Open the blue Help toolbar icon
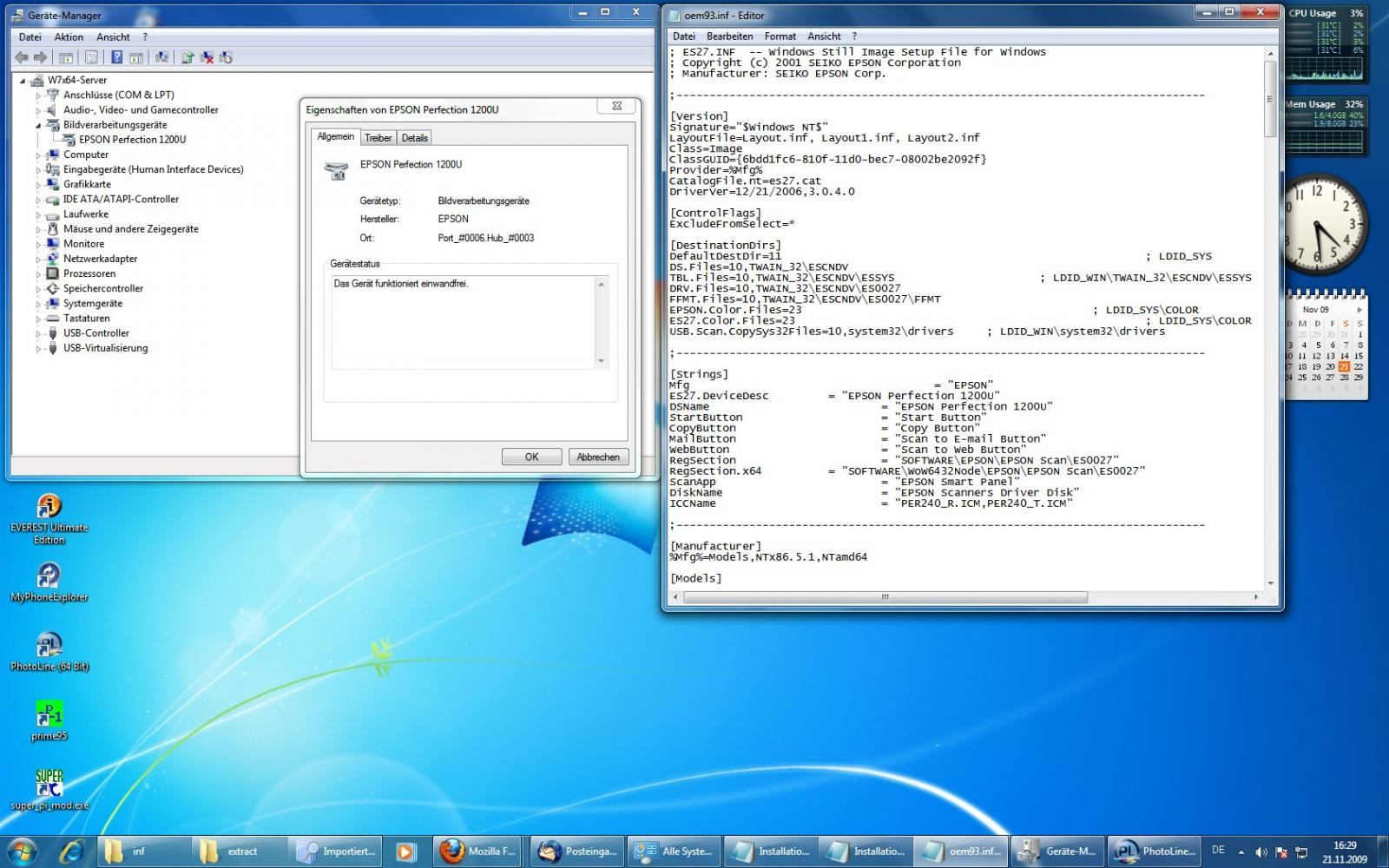 [116, 57]
